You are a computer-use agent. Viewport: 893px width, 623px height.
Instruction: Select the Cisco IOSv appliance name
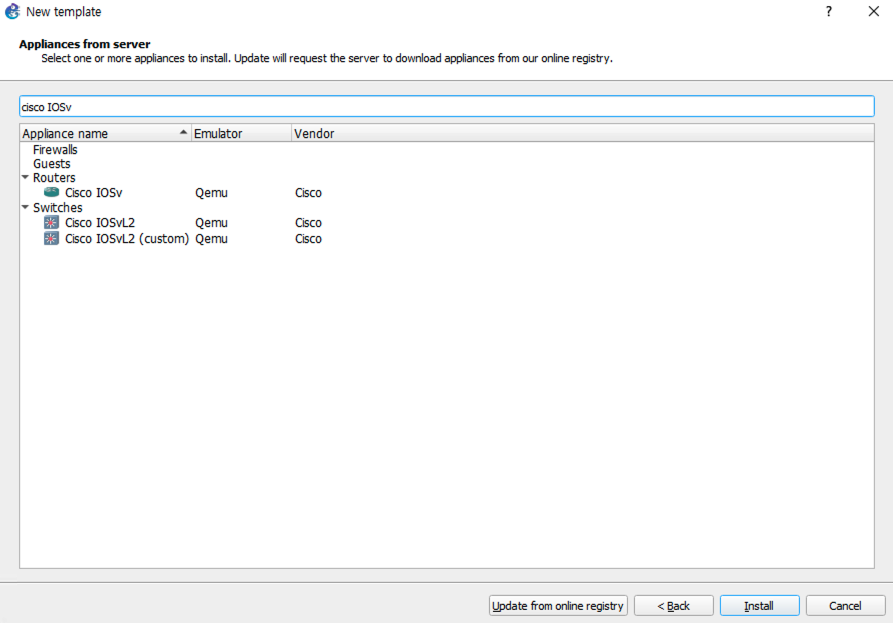click(x=93, y=193)
